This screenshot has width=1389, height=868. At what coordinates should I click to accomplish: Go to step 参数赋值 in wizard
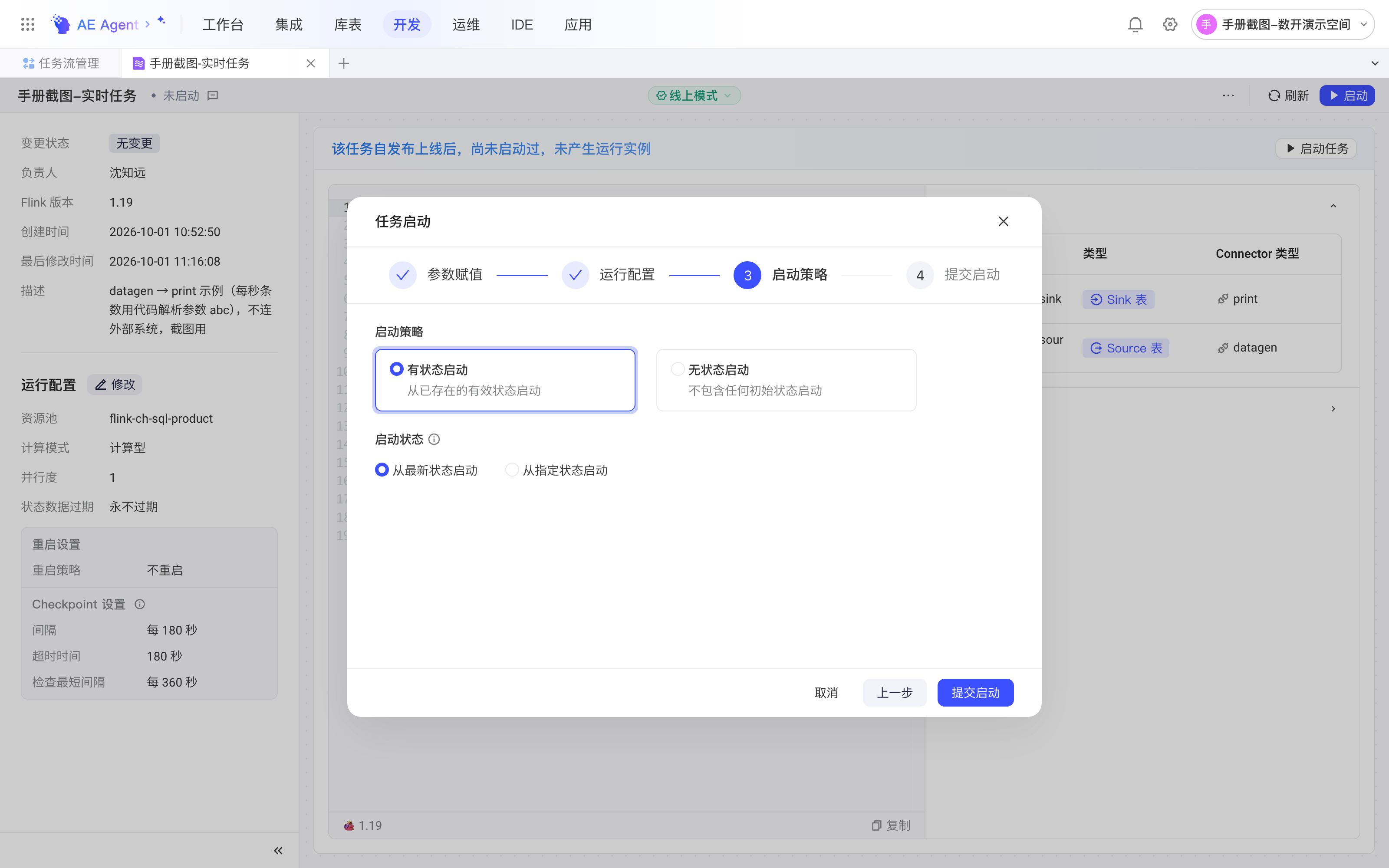point(435,275)
